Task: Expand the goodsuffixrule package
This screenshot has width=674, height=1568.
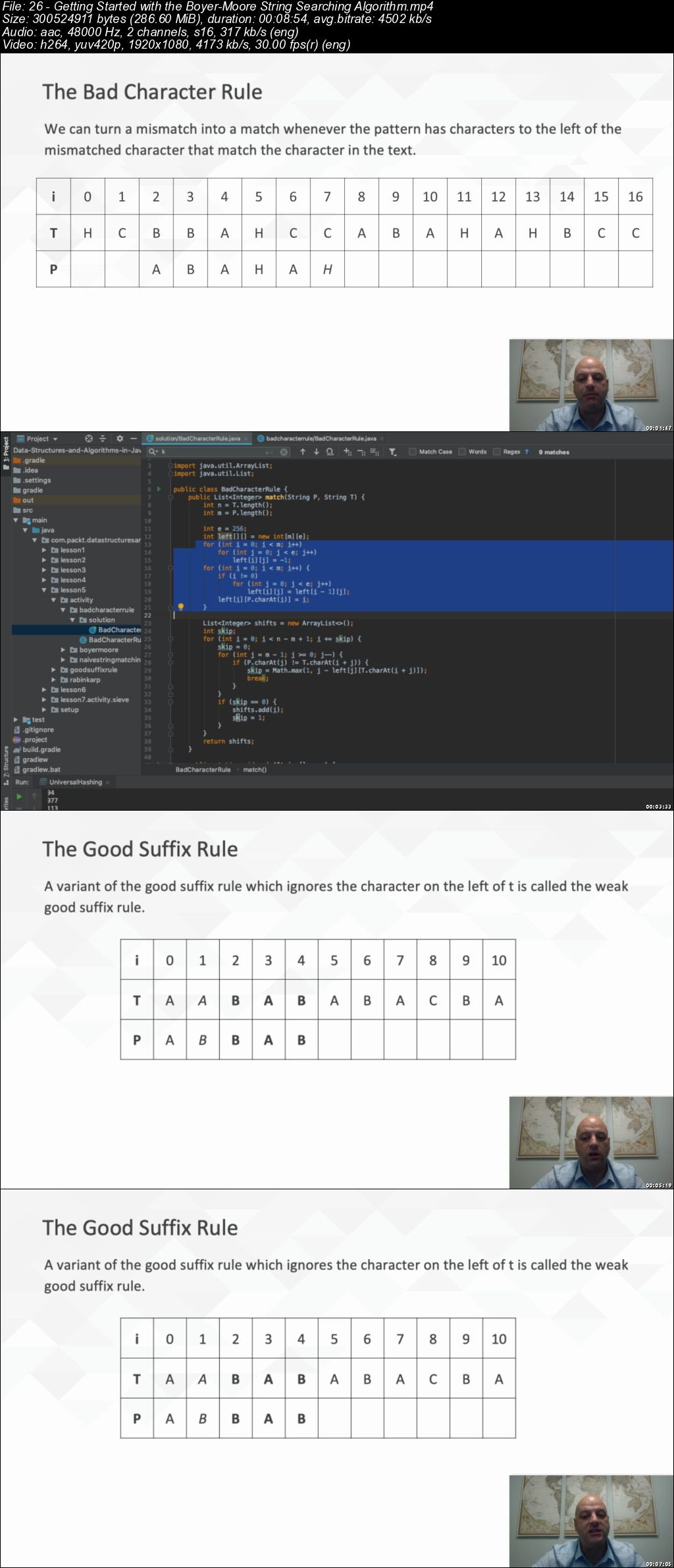Action: [54, 670]
